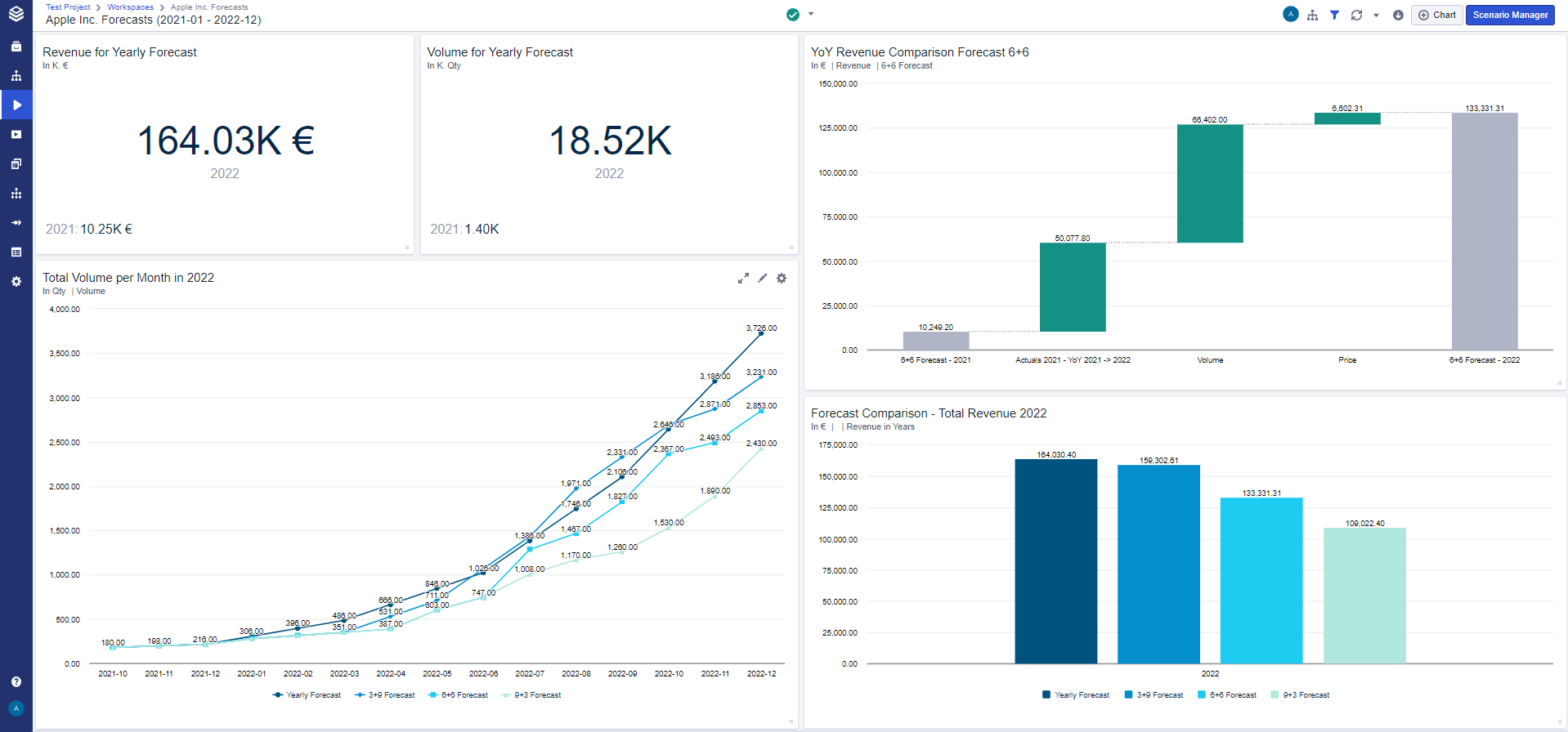Click the user avatar in sidebar bottom

(16, 708)
